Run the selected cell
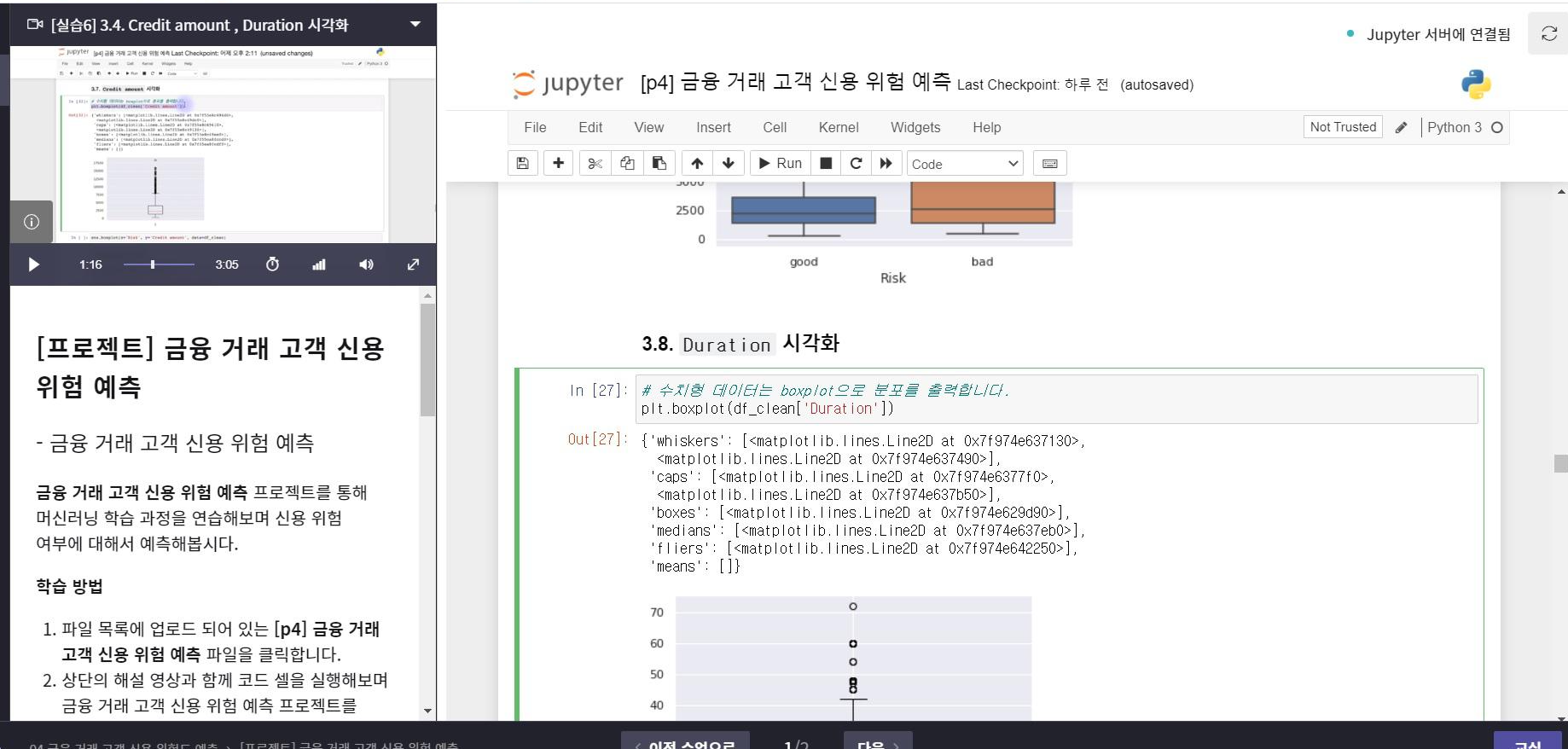 pos(780,163)
